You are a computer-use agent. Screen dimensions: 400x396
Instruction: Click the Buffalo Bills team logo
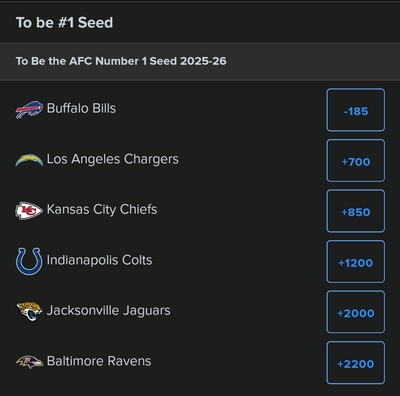(29, 109)
